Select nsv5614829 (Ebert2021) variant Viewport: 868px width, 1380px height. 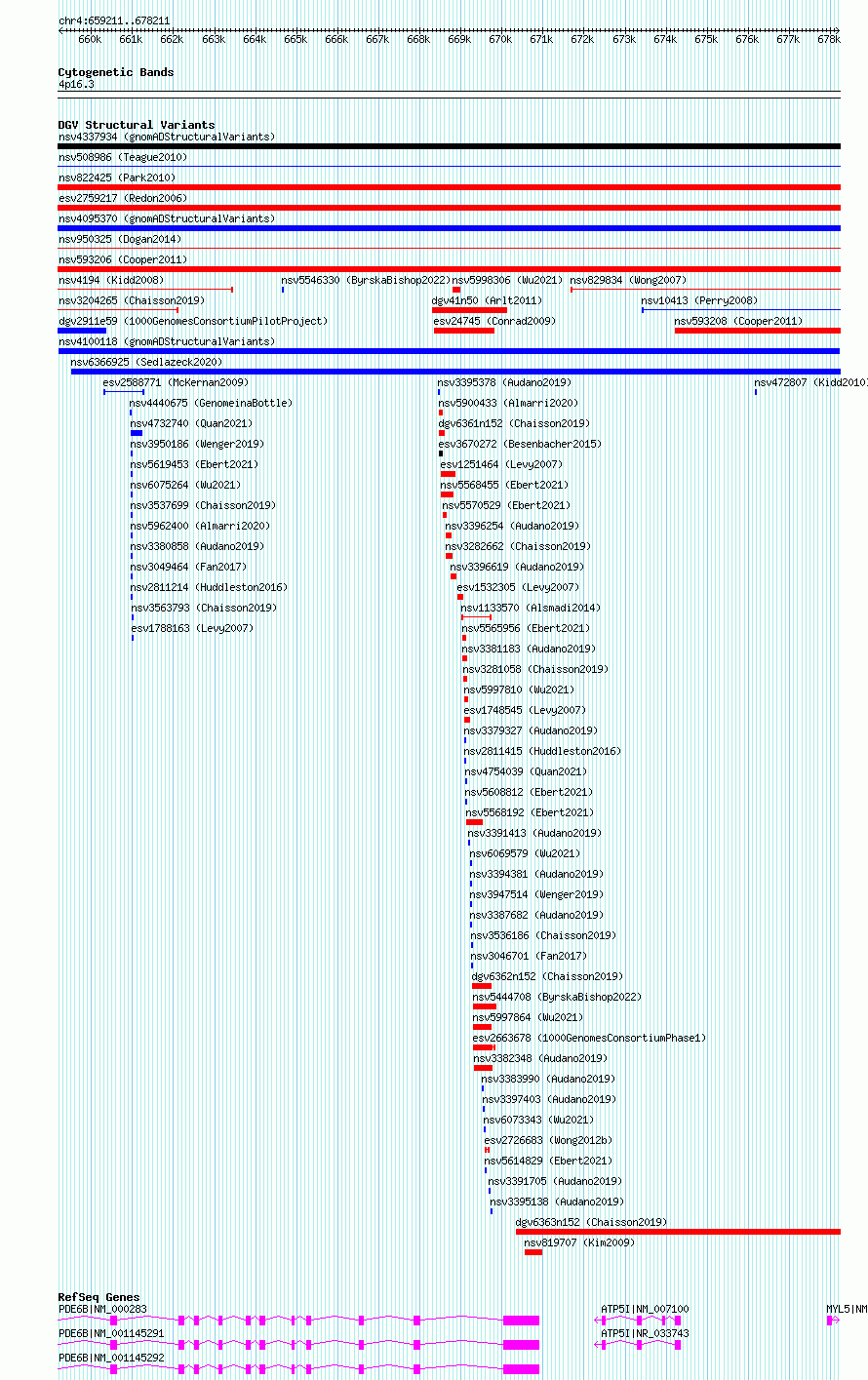click(x=548, y=1161)
